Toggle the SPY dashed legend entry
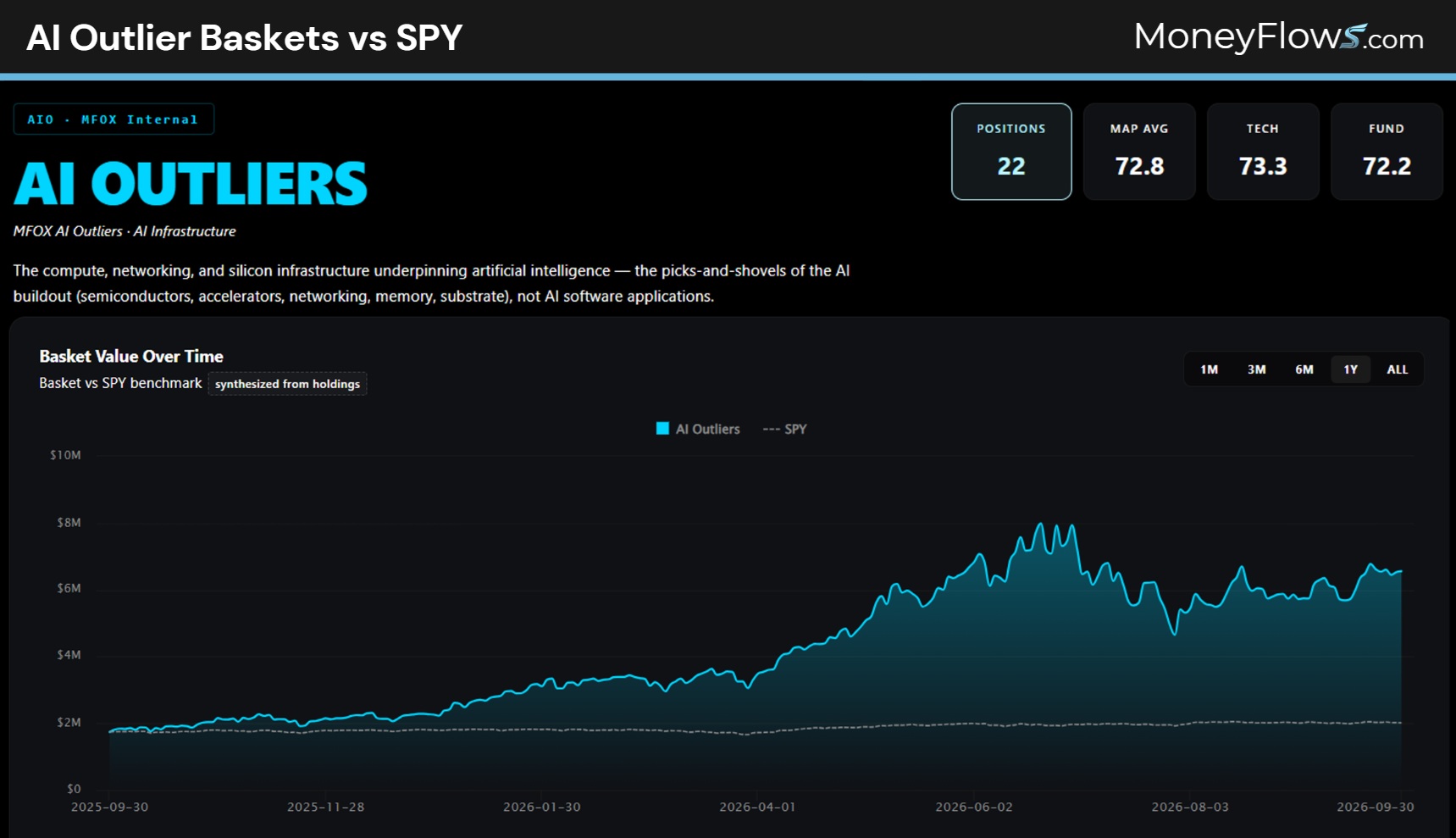The height and width of the screenshot is (838, 1456). pos(784,429)
